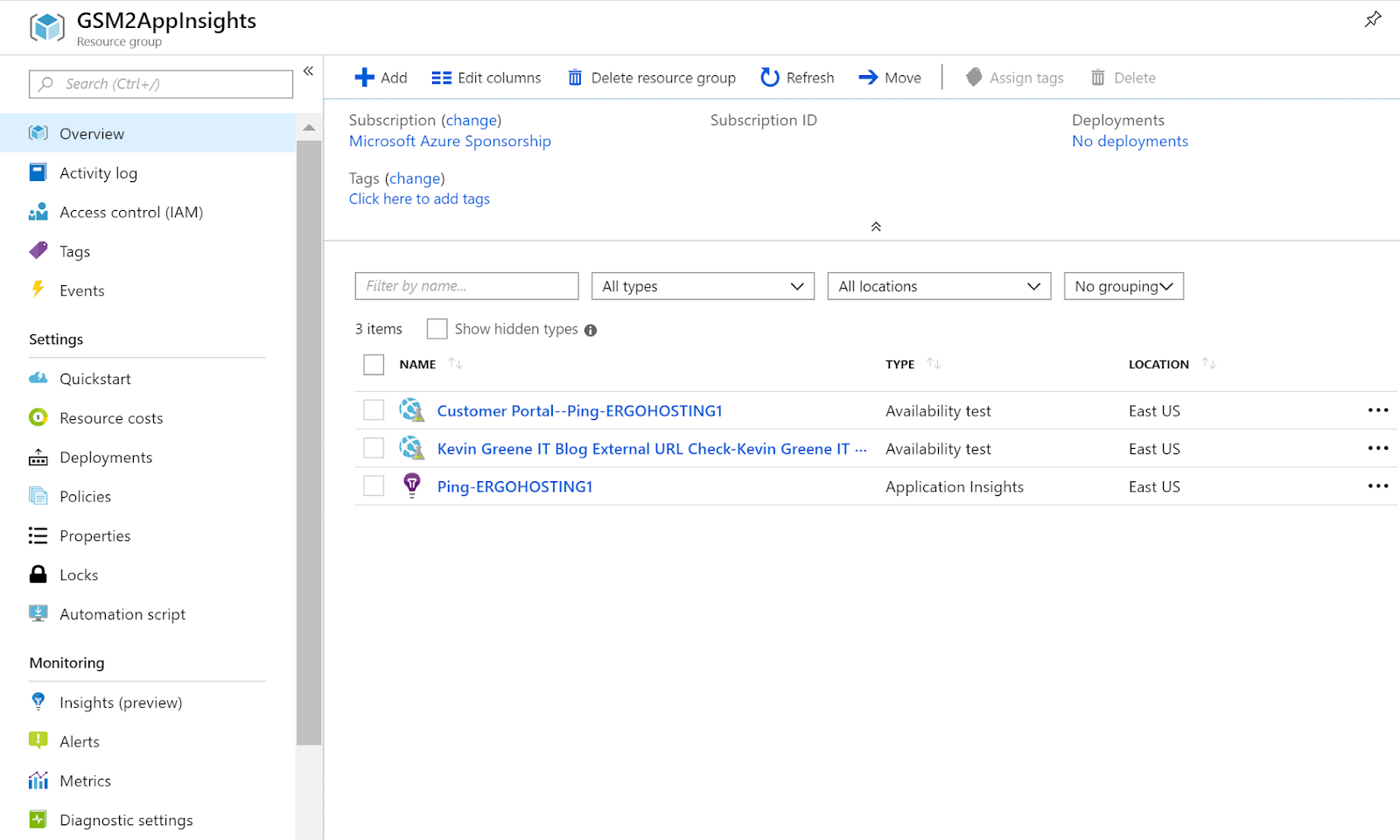Open the Locks settings icon
Viewport: 1400px width, 840px height.
point(38,575)
